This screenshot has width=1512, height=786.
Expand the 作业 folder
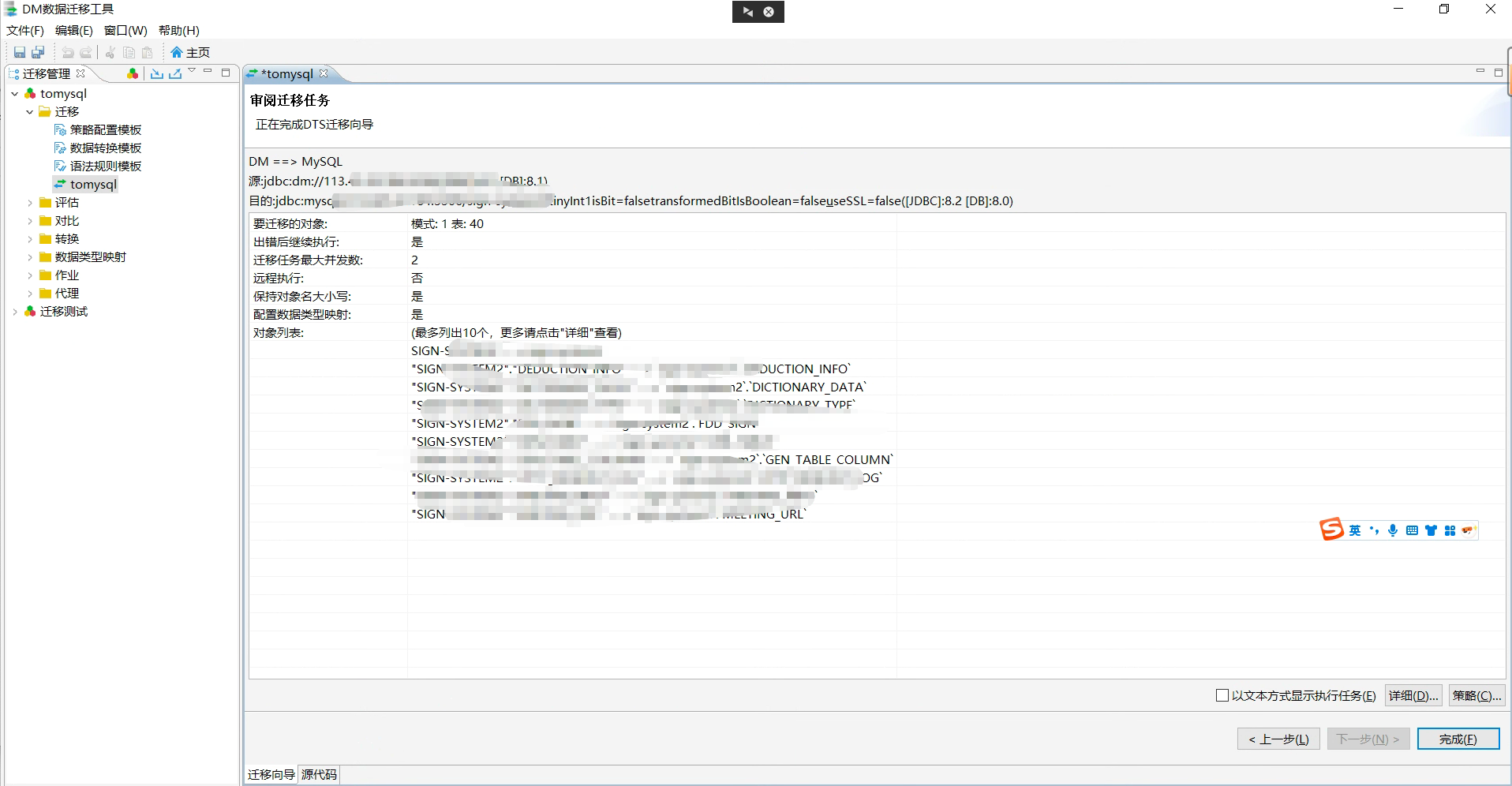pos(30,275)
